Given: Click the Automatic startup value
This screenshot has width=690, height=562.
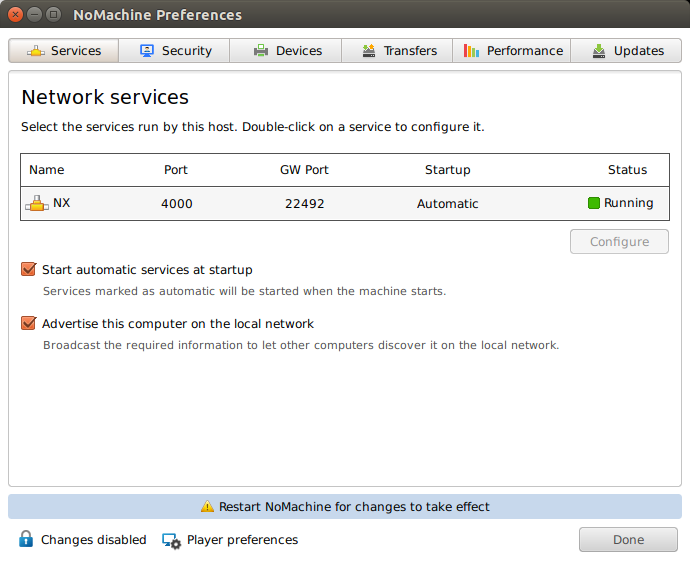Looking at the screenshot, I should tap(448, 204).
